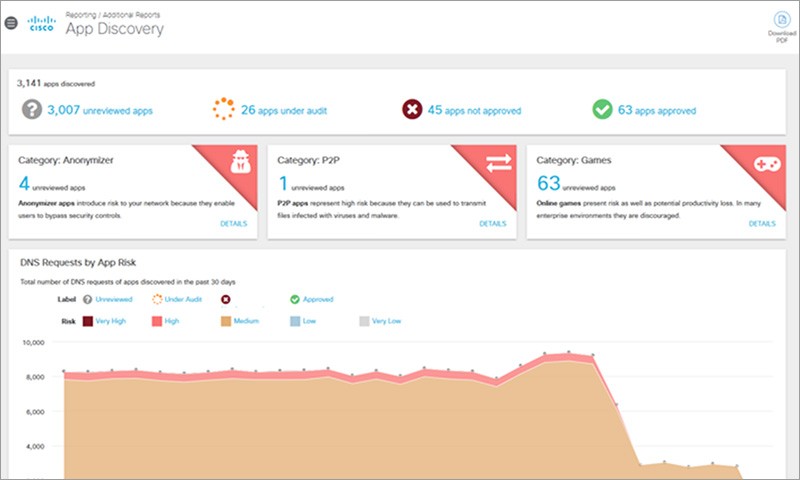This screenshot has width=800, height=480.
Task: Open 3,007 unreviewed apps
Action: 99,110
